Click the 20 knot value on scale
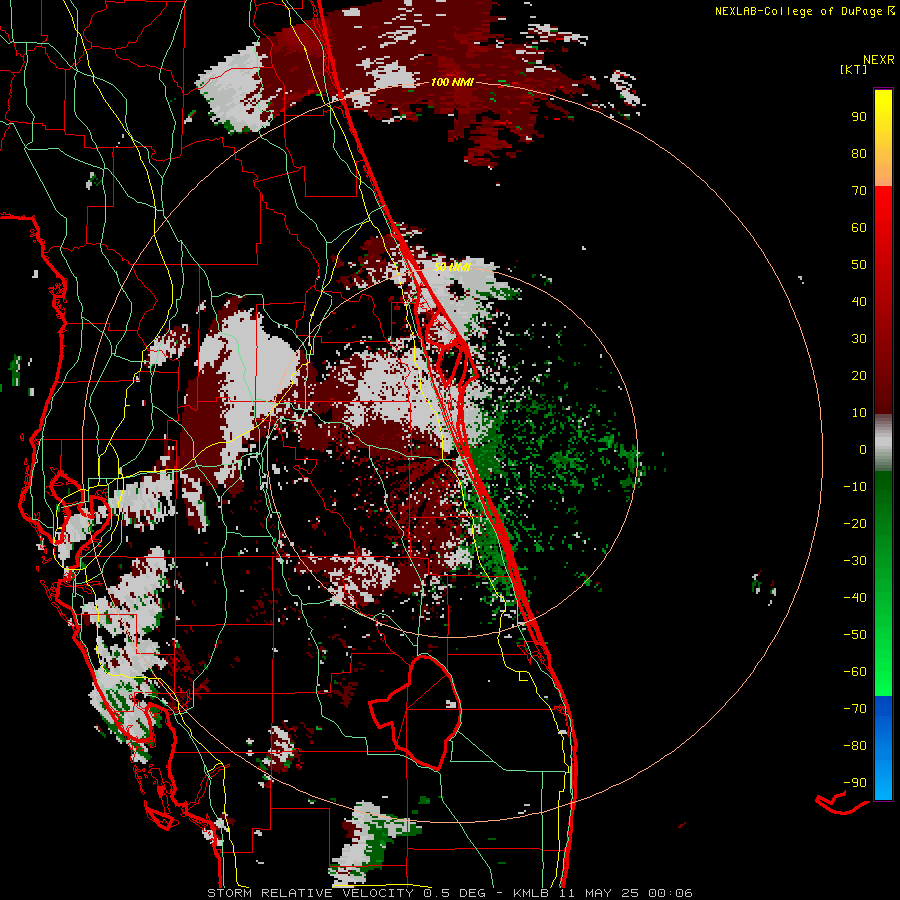This screenshot has height=900, width=900. tap(859, 375)
